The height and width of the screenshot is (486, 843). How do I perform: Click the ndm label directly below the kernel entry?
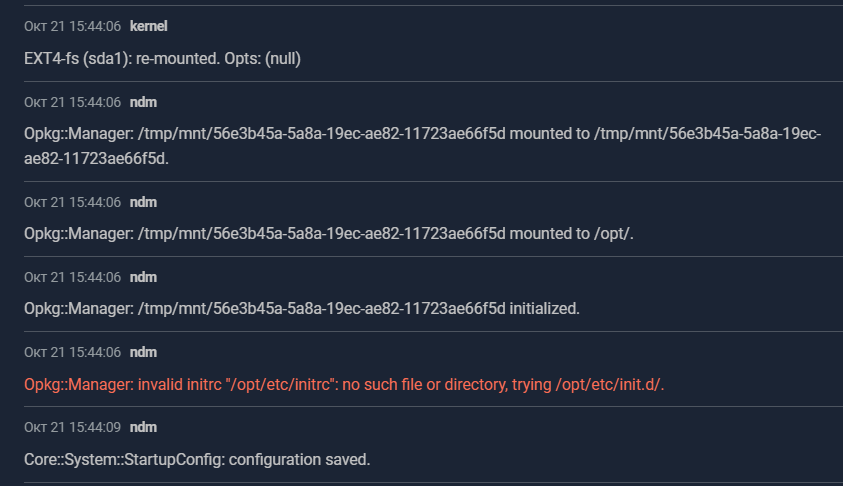click(144, 102)
